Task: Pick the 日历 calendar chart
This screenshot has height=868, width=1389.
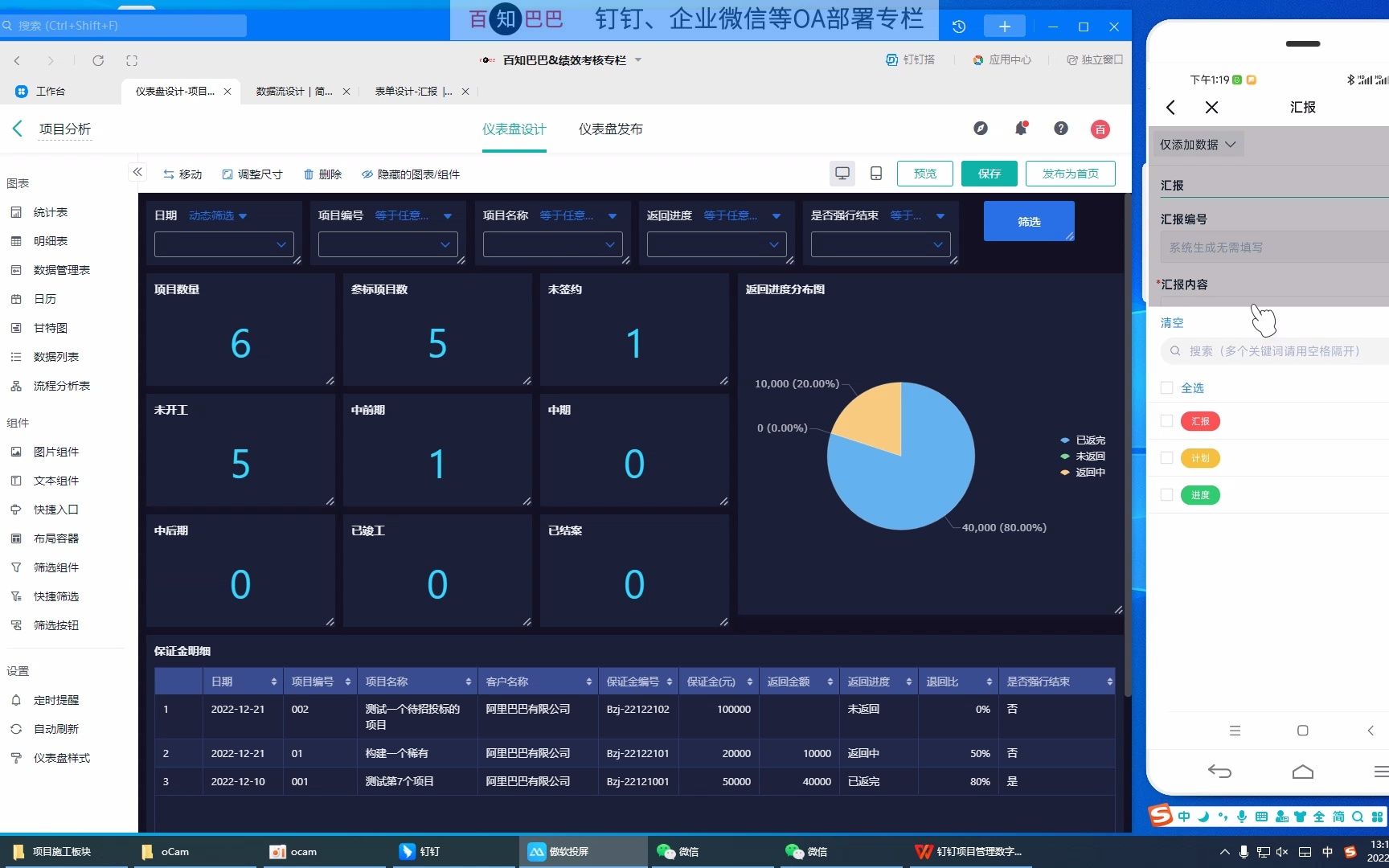Action: pos(45,299)
